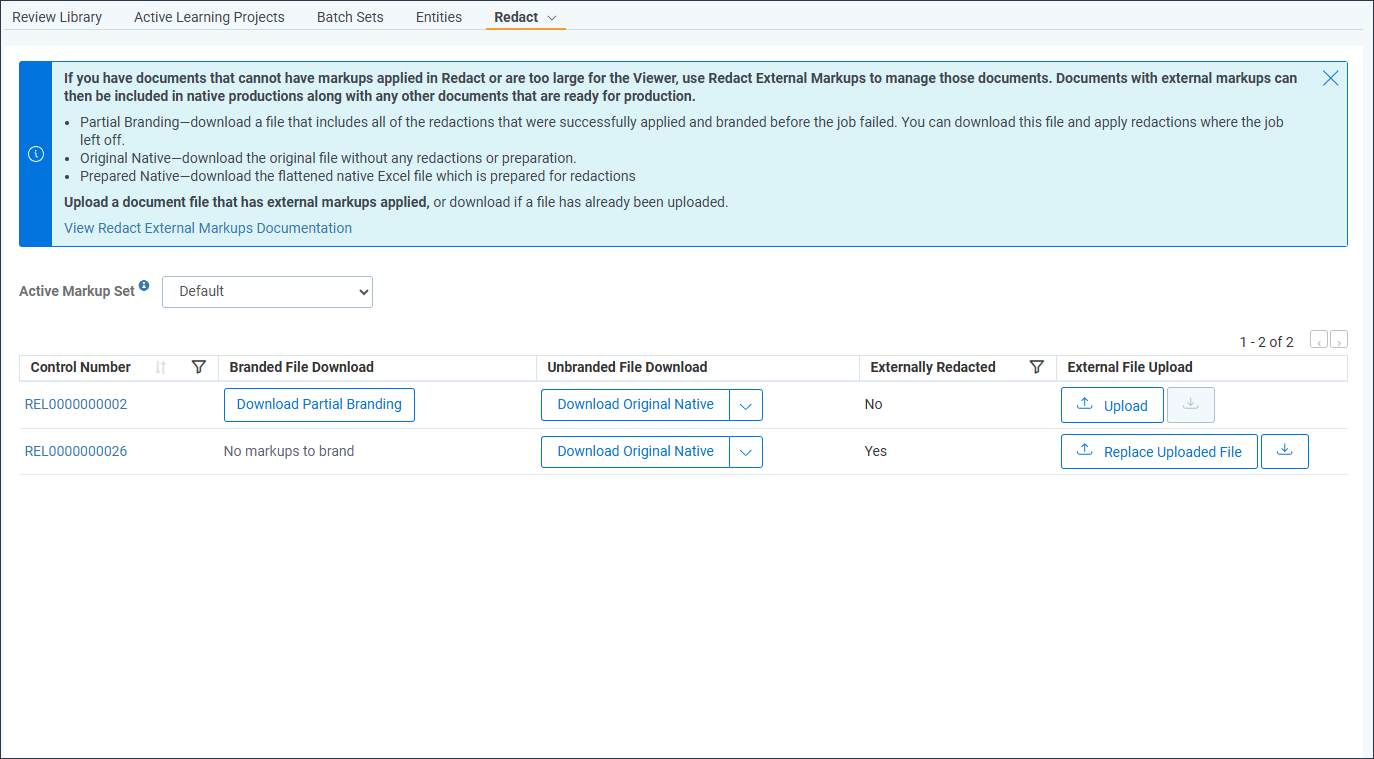Viewport: 1374px width, 759px height.
Task: Go to the previous page arrow
Action: pyautogui.click(x=1319, y=342)
